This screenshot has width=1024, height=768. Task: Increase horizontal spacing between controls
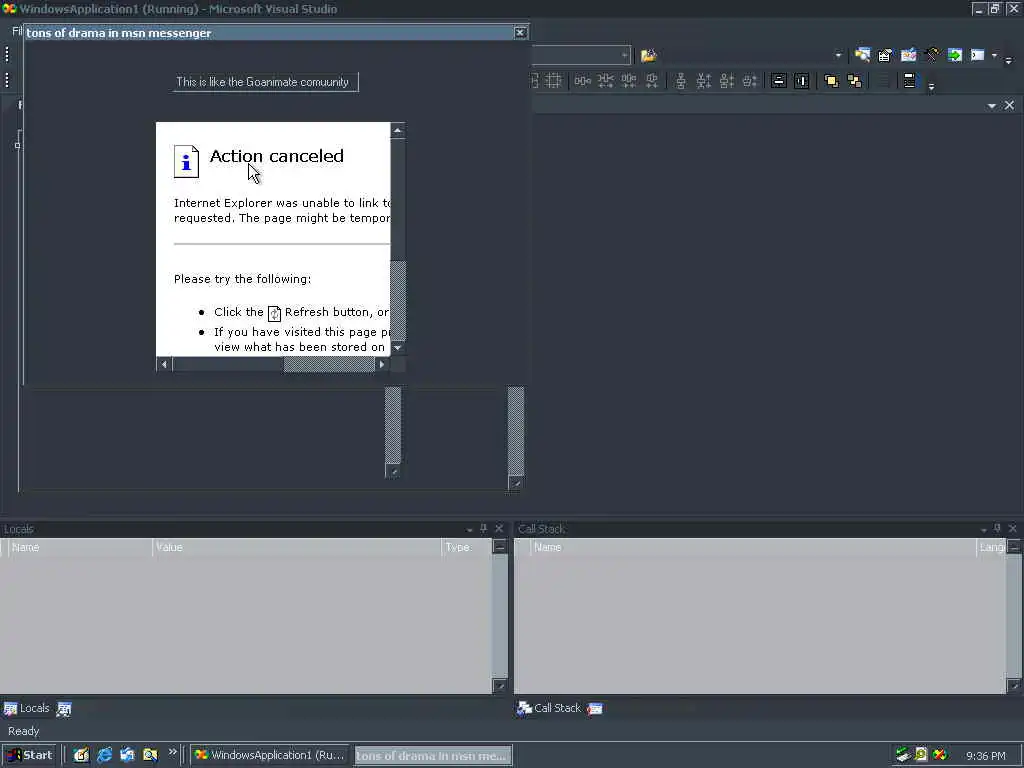[606, 81]
